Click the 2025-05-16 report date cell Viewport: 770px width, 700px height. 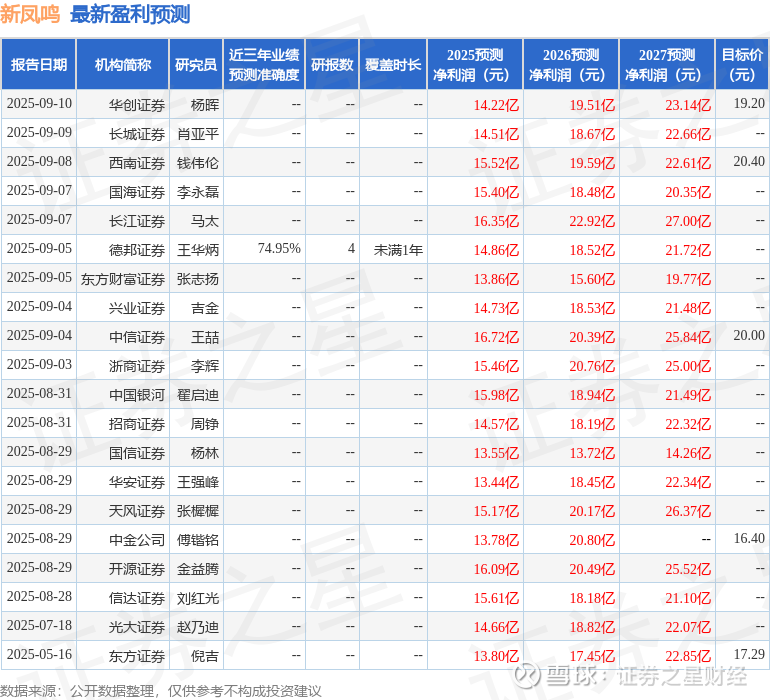pos(39,654)
